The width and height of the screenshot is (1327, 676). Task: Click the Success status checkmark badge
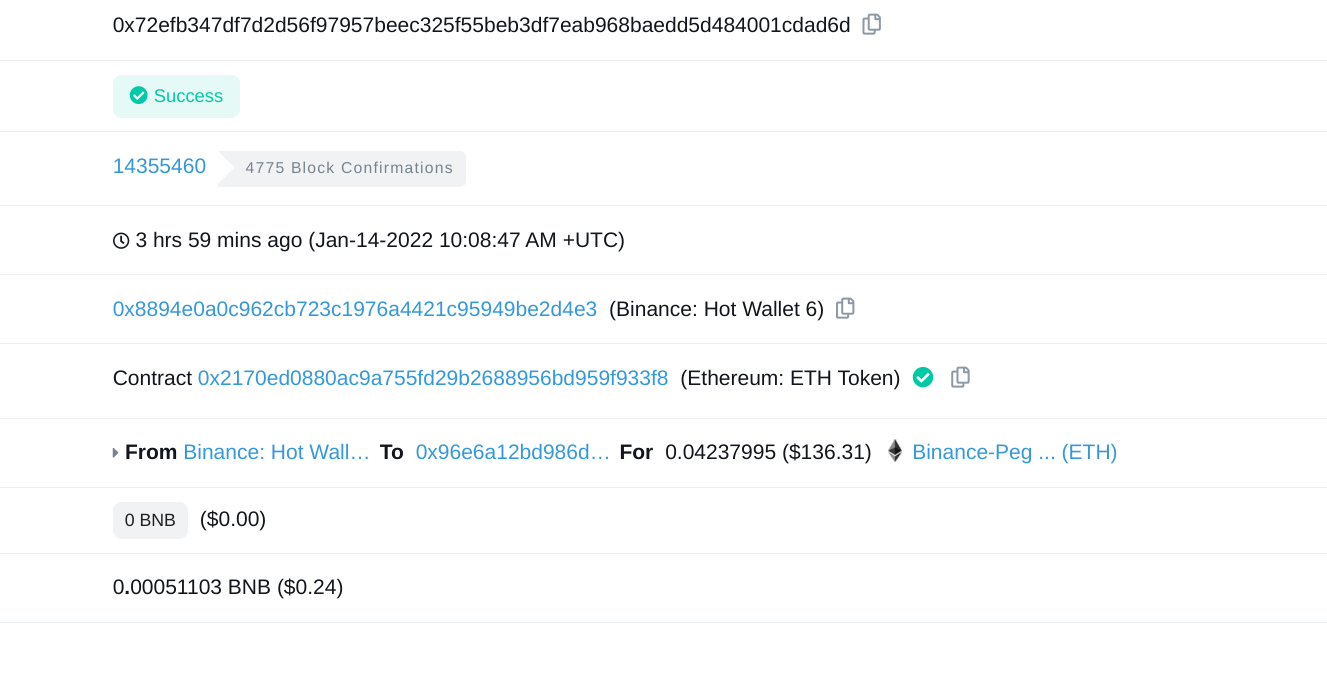(138, 95)
